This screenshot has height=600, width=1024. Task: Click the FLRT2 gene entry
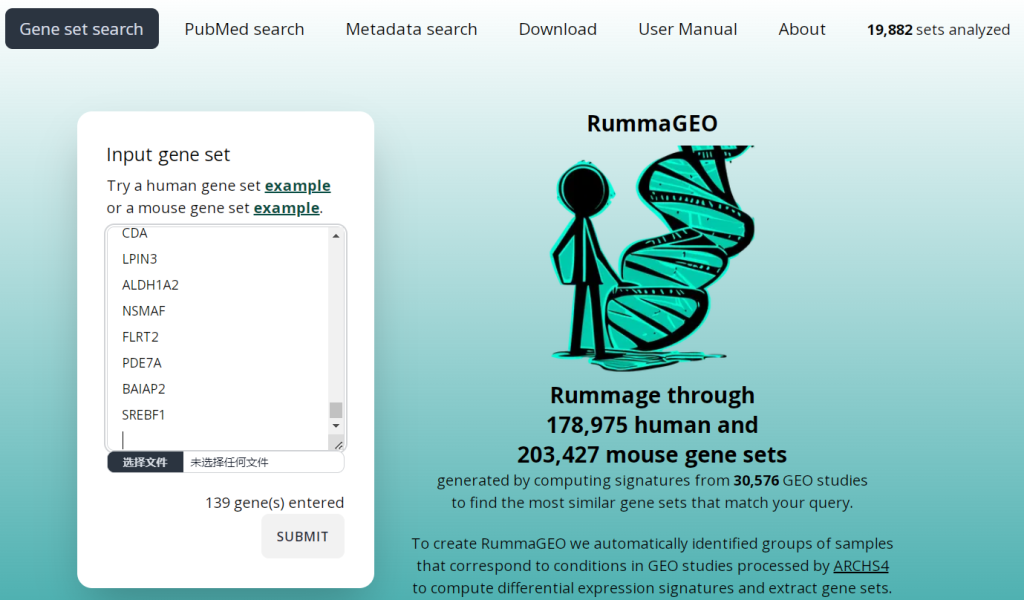click(140, 338)
